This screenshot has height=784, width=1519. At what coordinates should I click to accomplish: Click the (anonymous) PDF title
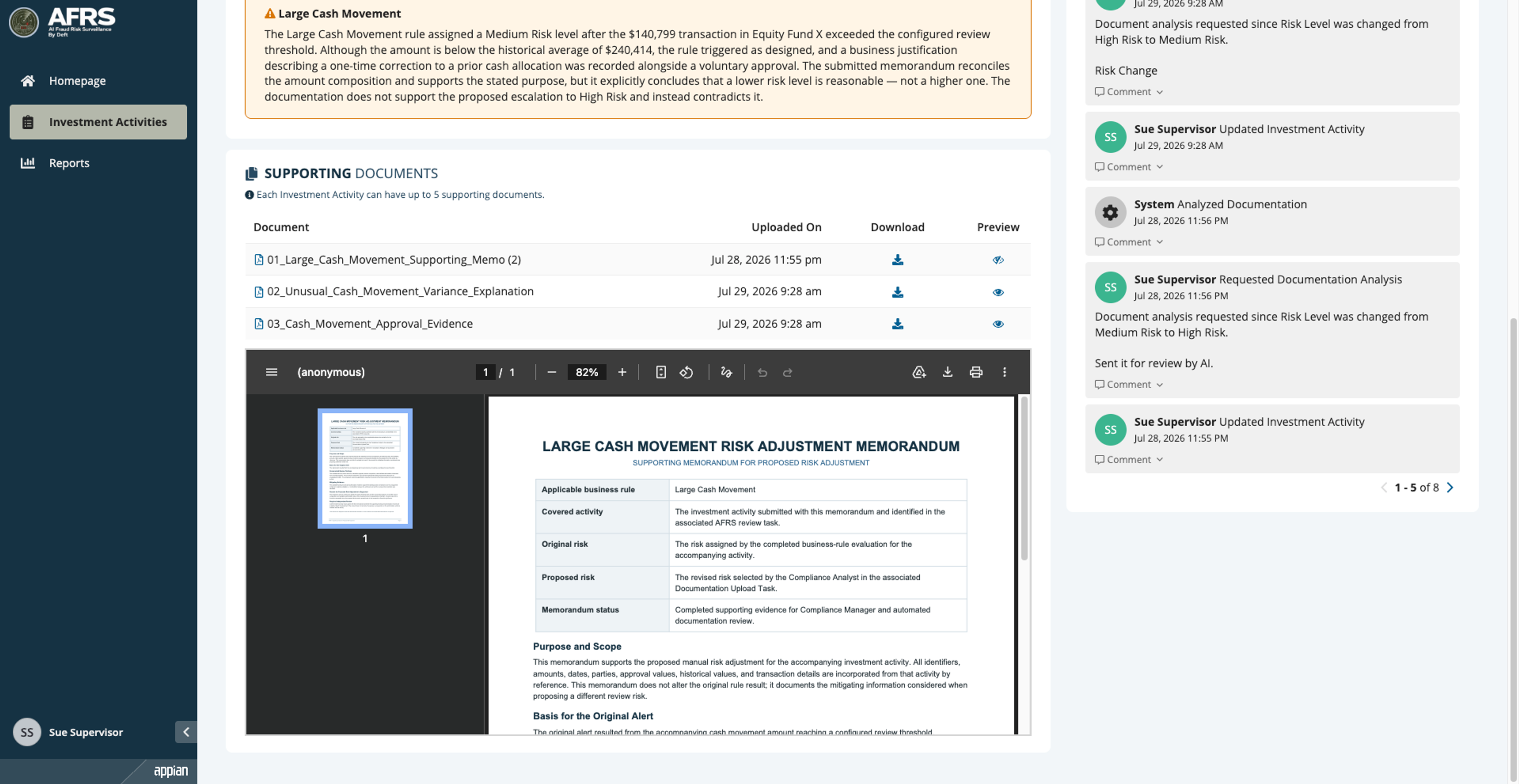pyautogui.click(x=331, y=372)
